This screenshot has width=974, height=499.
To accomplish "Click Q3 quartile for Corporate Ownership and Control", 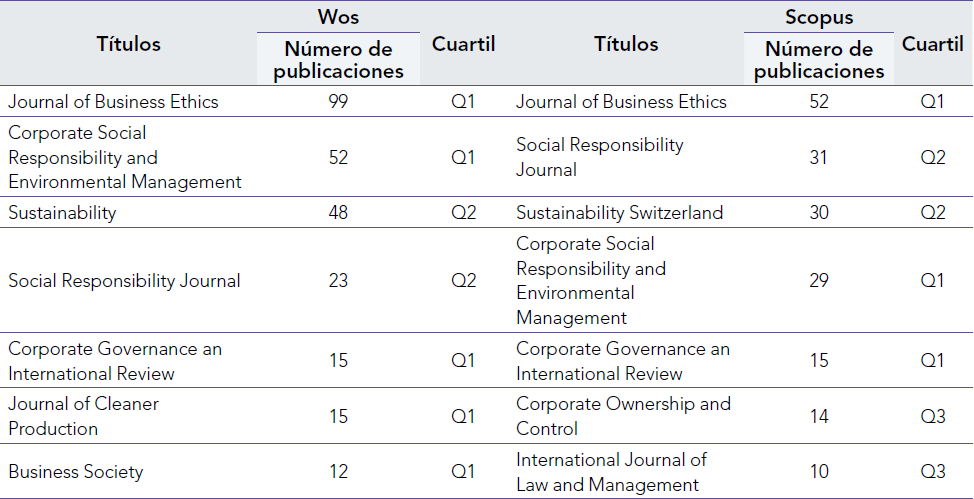I will [932, 416].
